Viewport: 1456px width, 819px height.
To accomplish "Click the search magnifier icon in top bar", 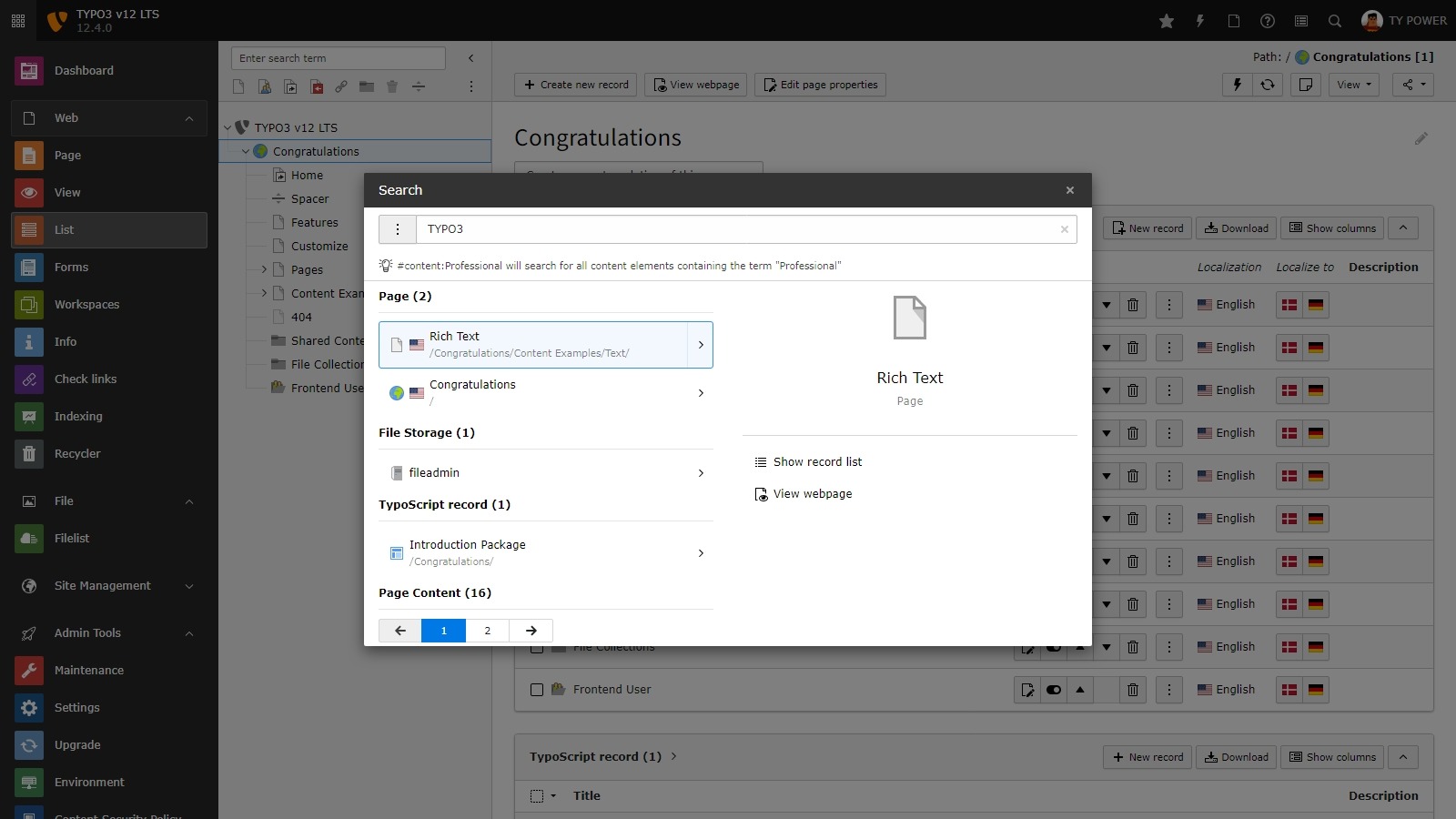I will (1334, 21).
